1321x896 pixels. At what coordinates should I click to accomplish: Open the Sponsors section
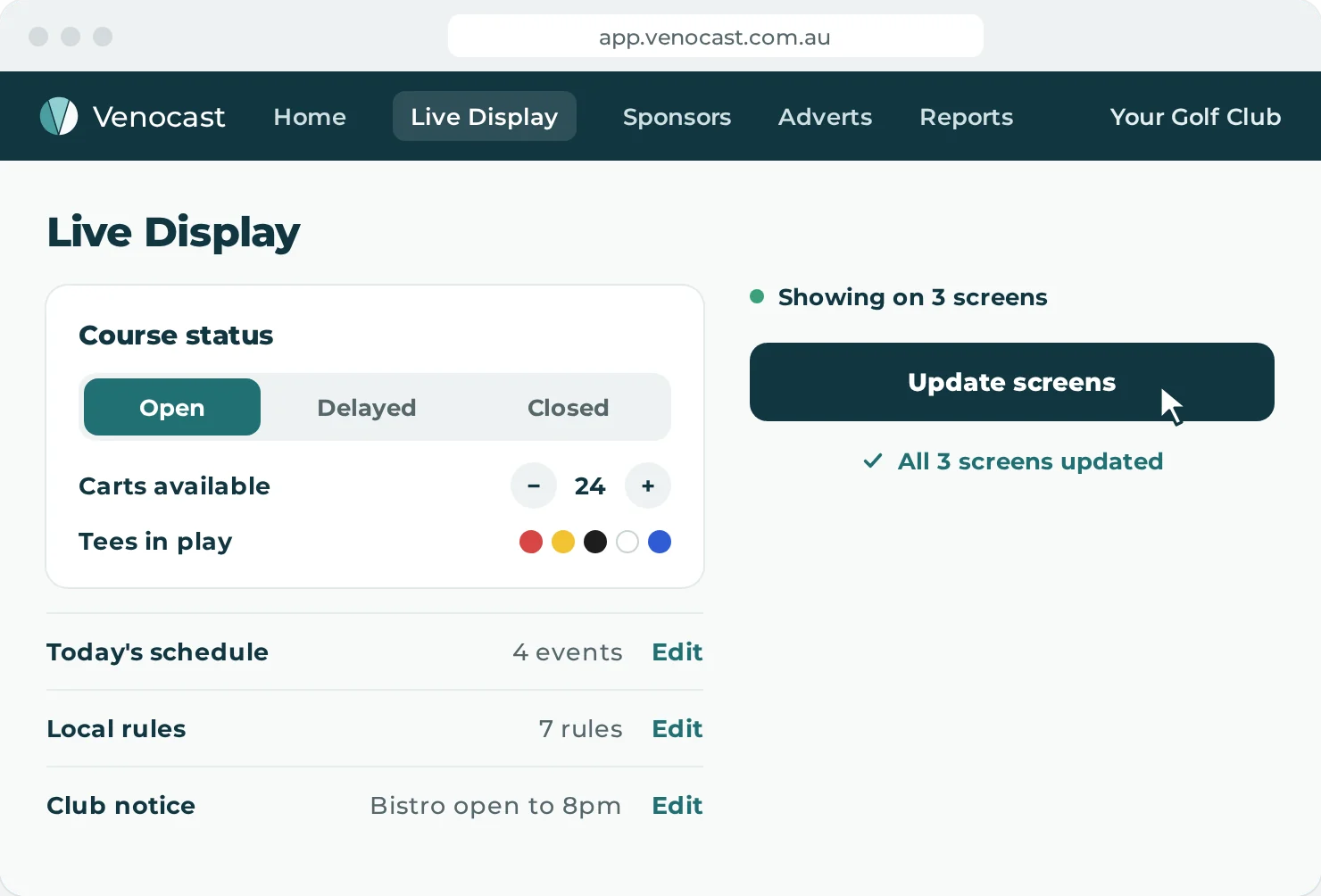(677, 117)
